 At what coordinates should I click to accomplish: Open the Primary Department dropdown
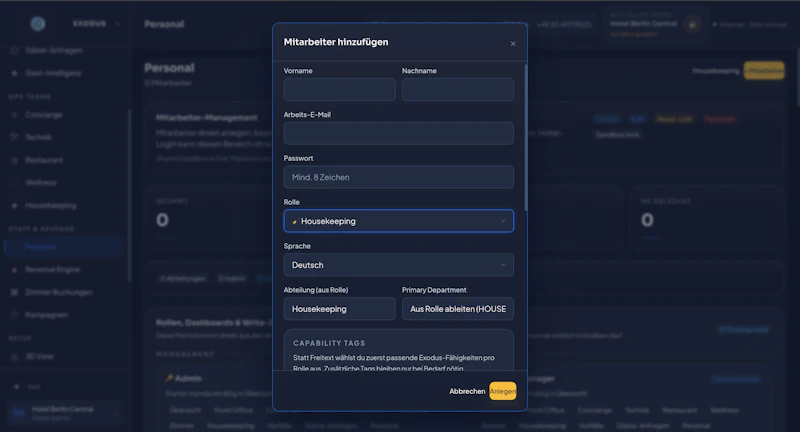[458, 309]
